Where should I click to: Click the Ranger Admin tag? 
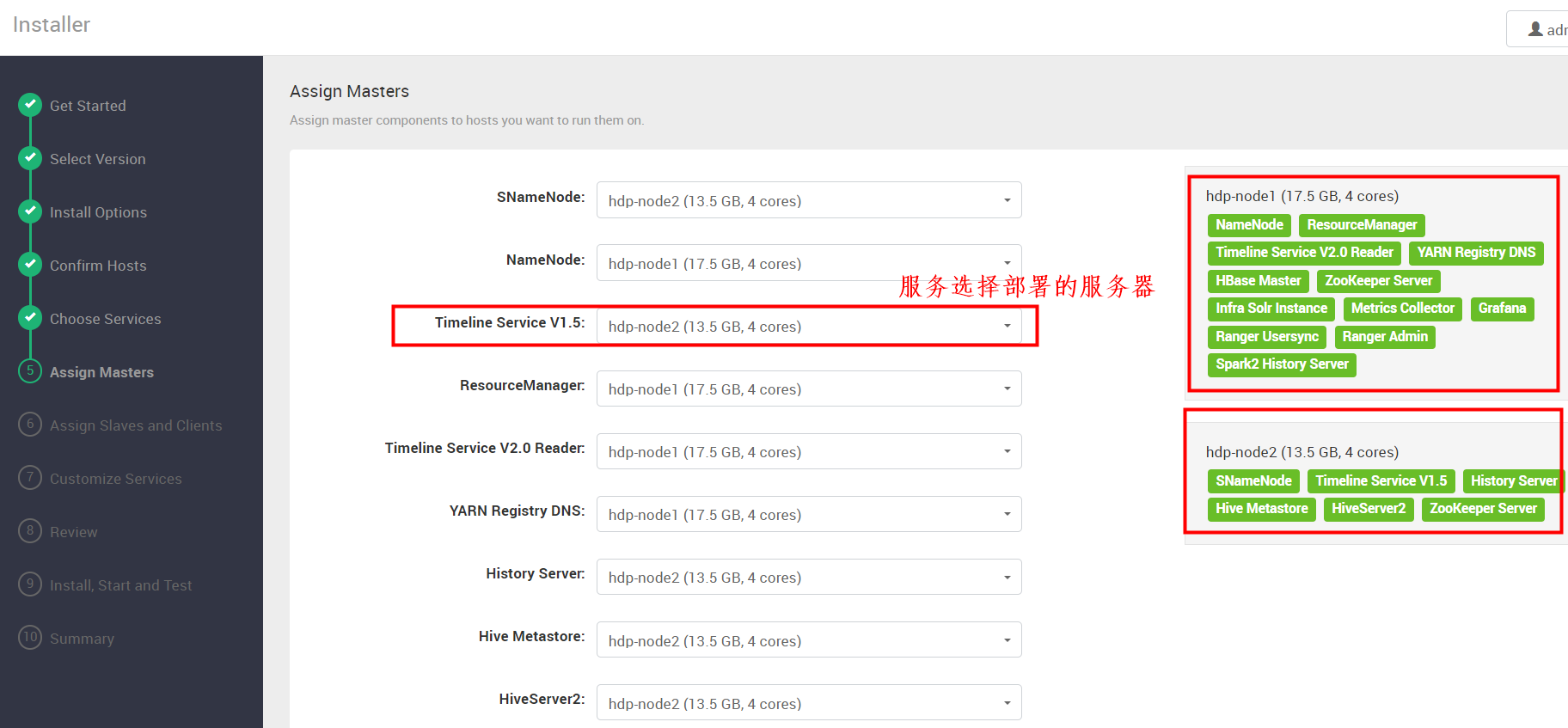tap(1385, 337)
